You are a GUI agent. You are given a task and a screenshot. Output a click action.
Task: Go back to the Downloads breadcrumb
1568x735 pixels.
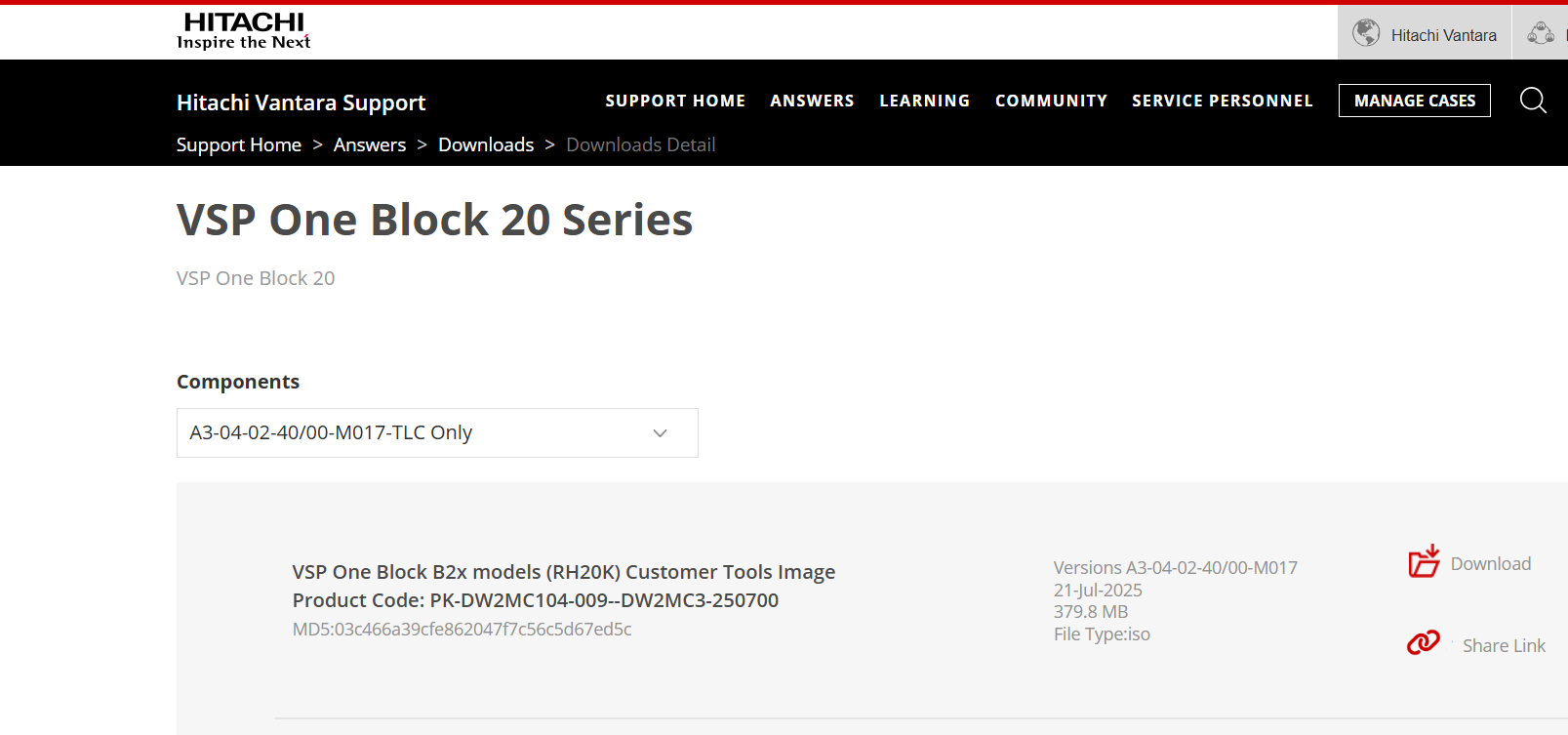486,144
